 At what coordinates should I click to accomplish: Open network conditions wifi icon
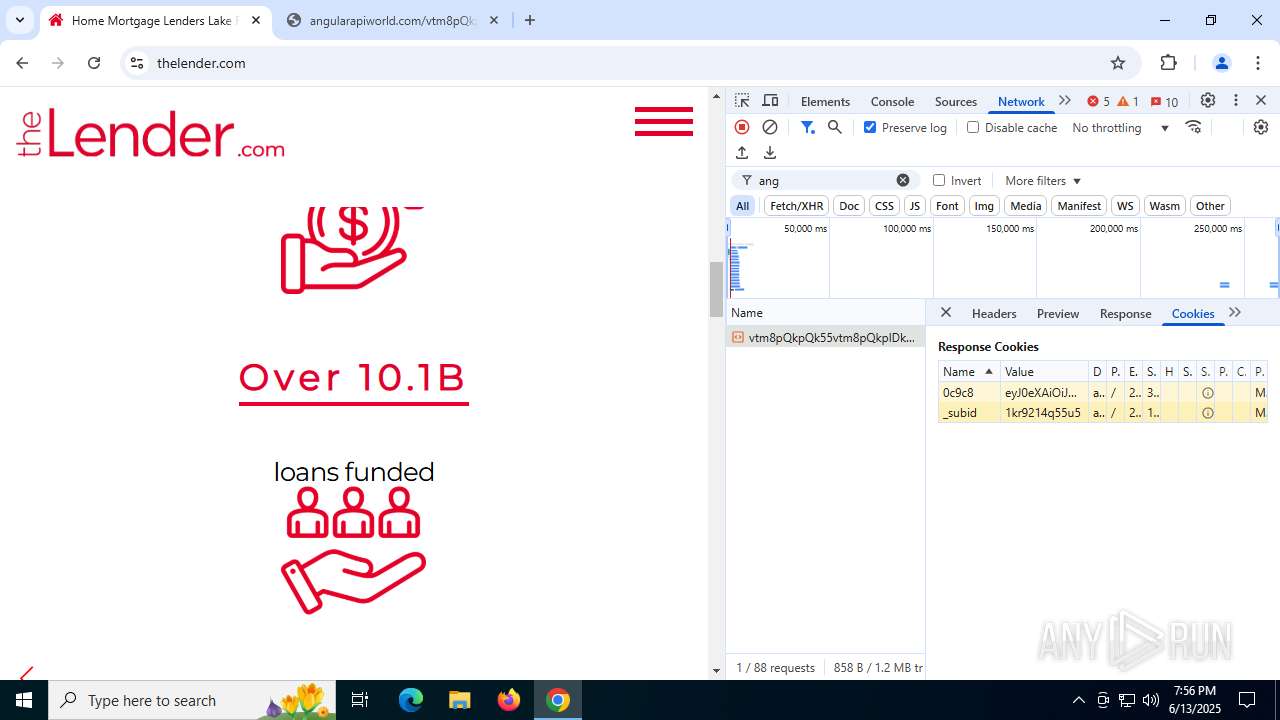coord(1193,127)
